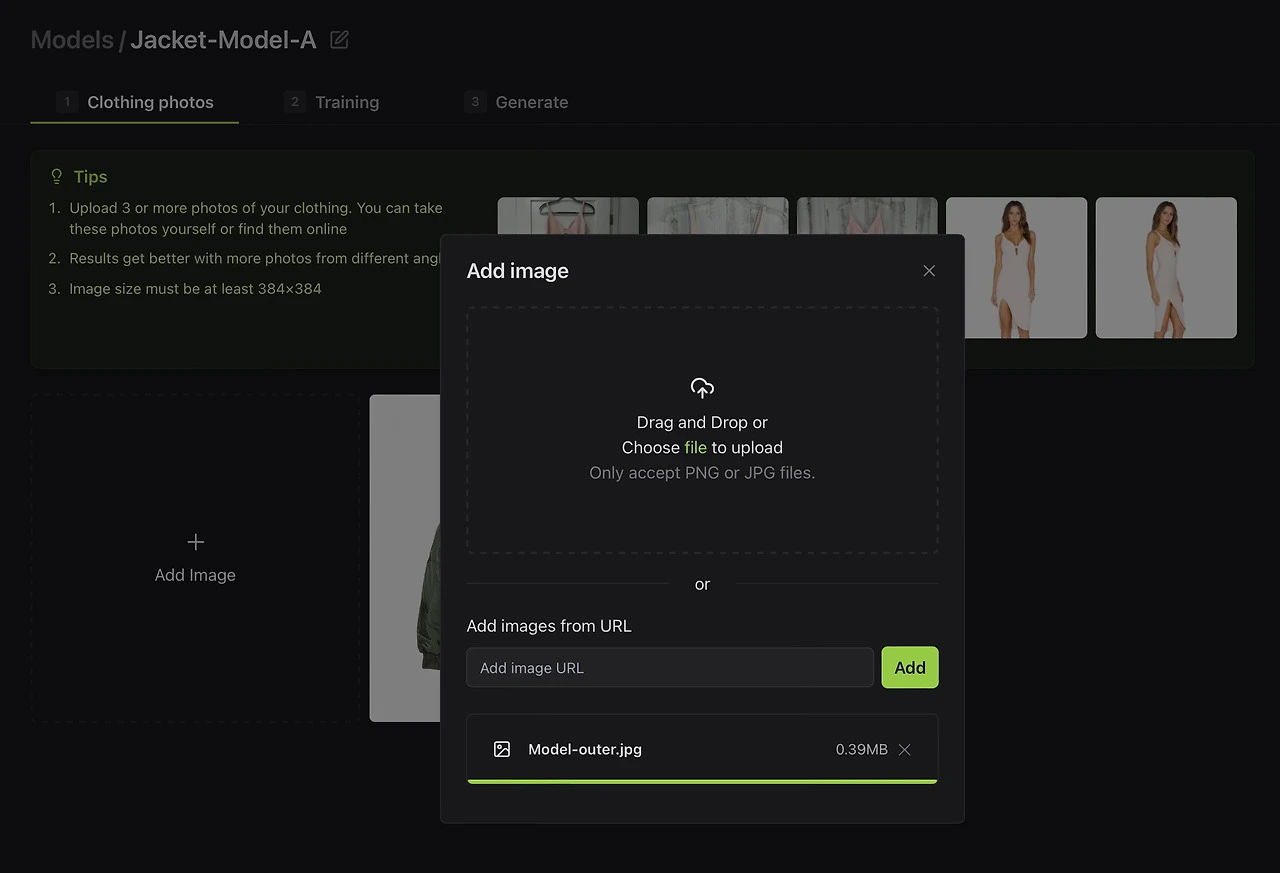The height and width of the screenshot is (873, 1280).
Task: Click the 'Add Image' label text
Action: [x=195, y=575]
